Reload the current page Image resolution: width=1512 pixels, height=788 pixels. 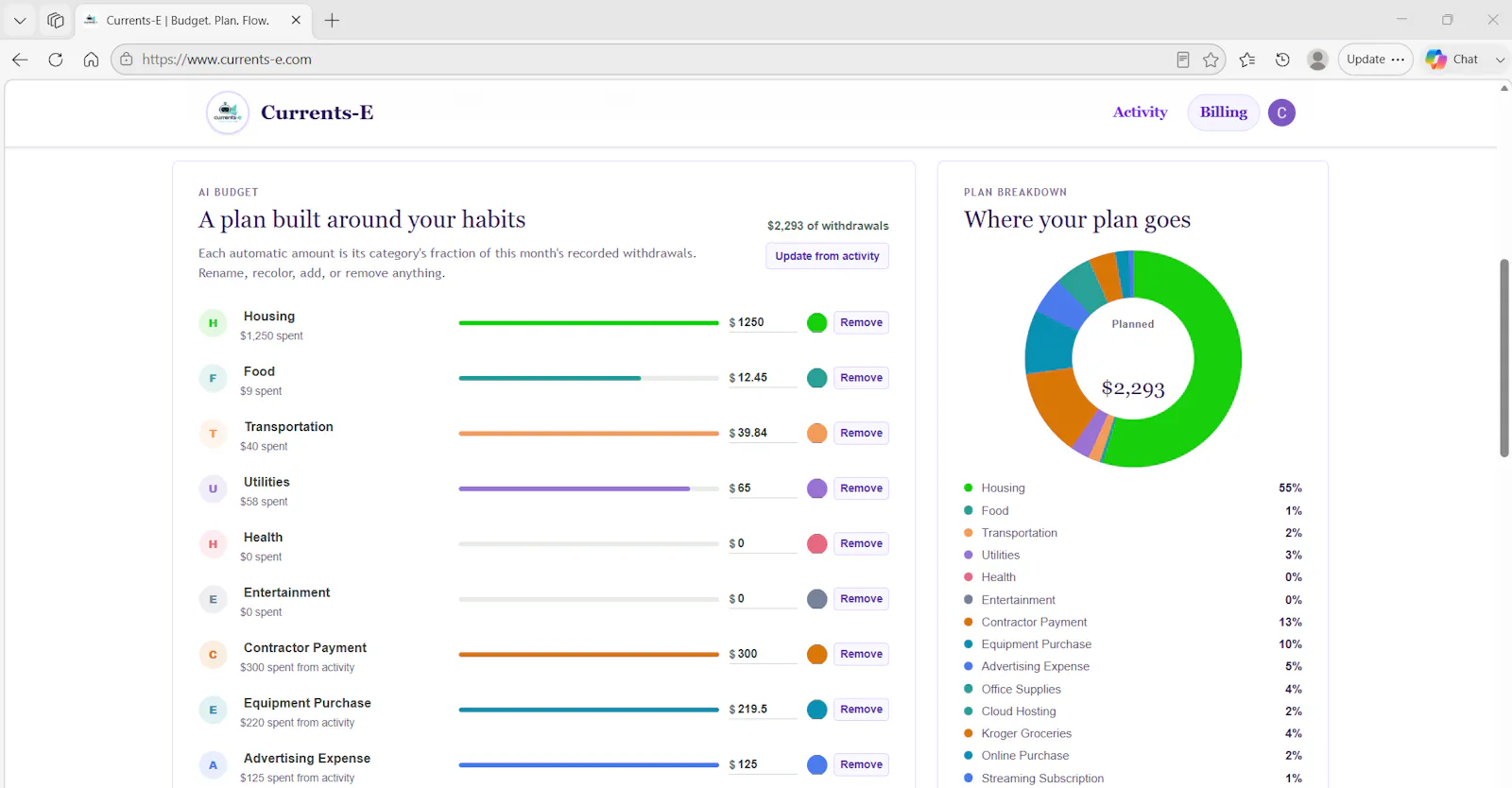click(56, 60)
